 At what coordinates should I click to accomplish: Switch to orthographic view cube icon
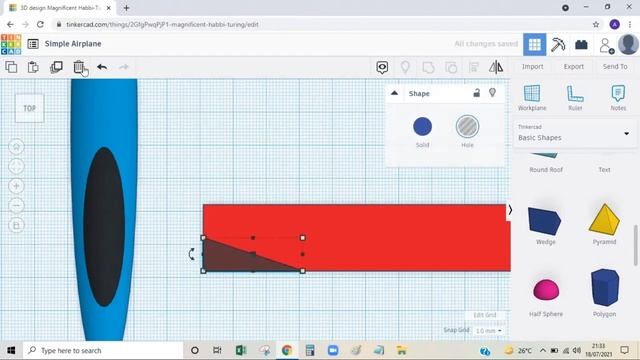17,225
